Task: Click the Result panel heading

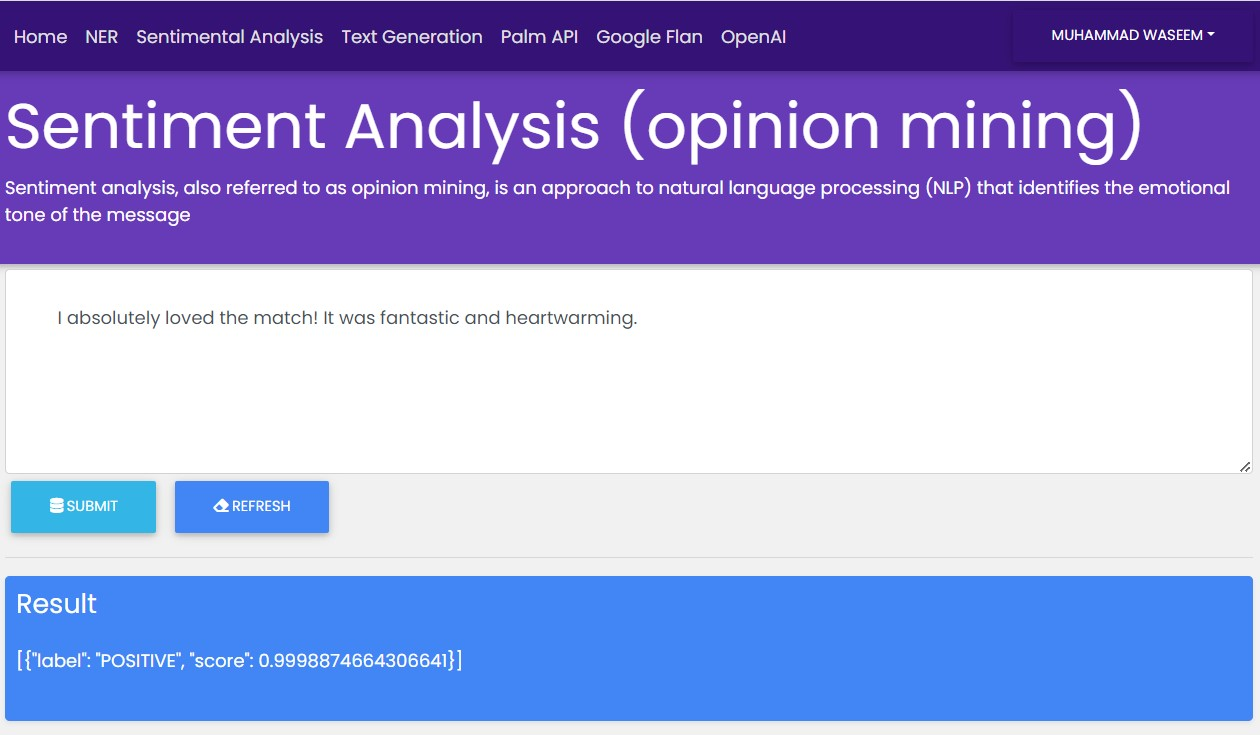Action: [56, 603]
